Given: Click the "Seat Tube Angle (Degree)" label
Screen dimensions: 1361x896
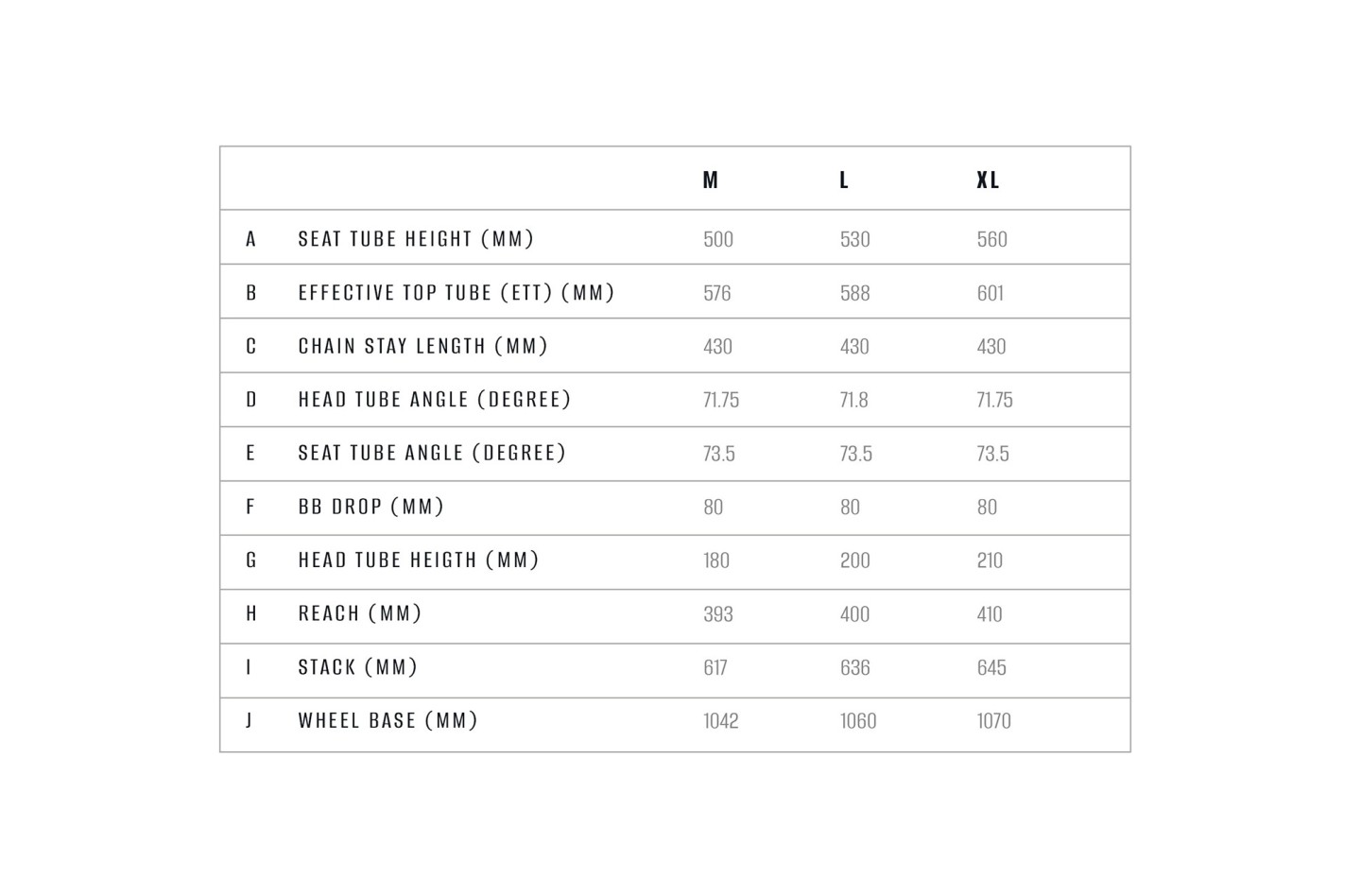Looking at the screenshot, I should (x=432, y=454).
